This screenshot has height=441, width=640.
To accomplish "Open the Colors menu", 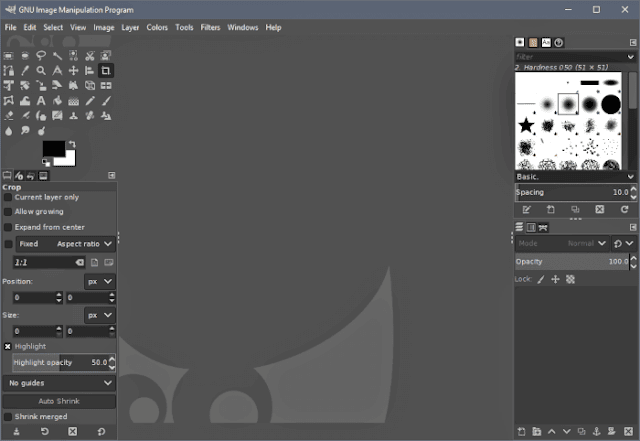I will [157, 27].
